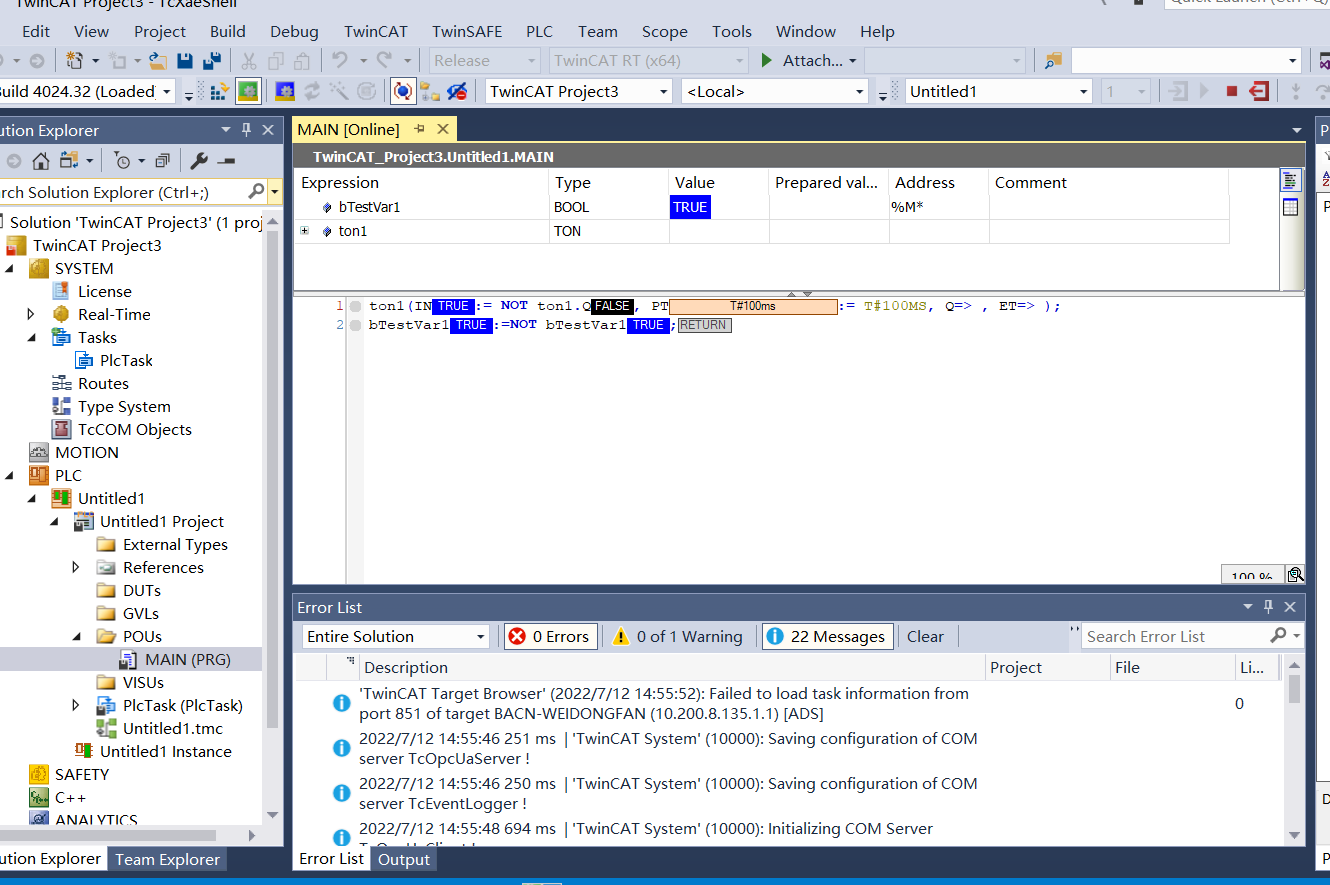Screen dimensions: 1330x885
Task: Click the Solution Explorer Home icon
Action: coord(40,161)
